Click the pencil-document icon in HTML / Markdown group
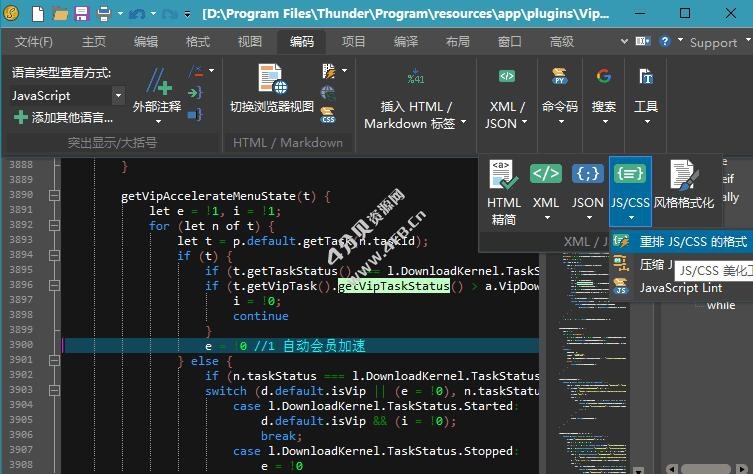This screenshot has height=474, width=753. [328, 71]
